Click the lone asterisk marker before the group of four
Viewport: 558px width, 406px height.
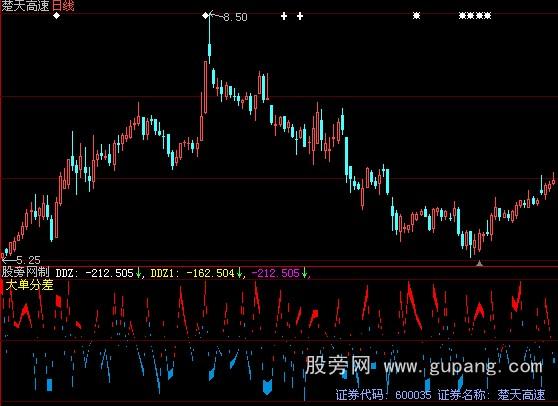416,16
